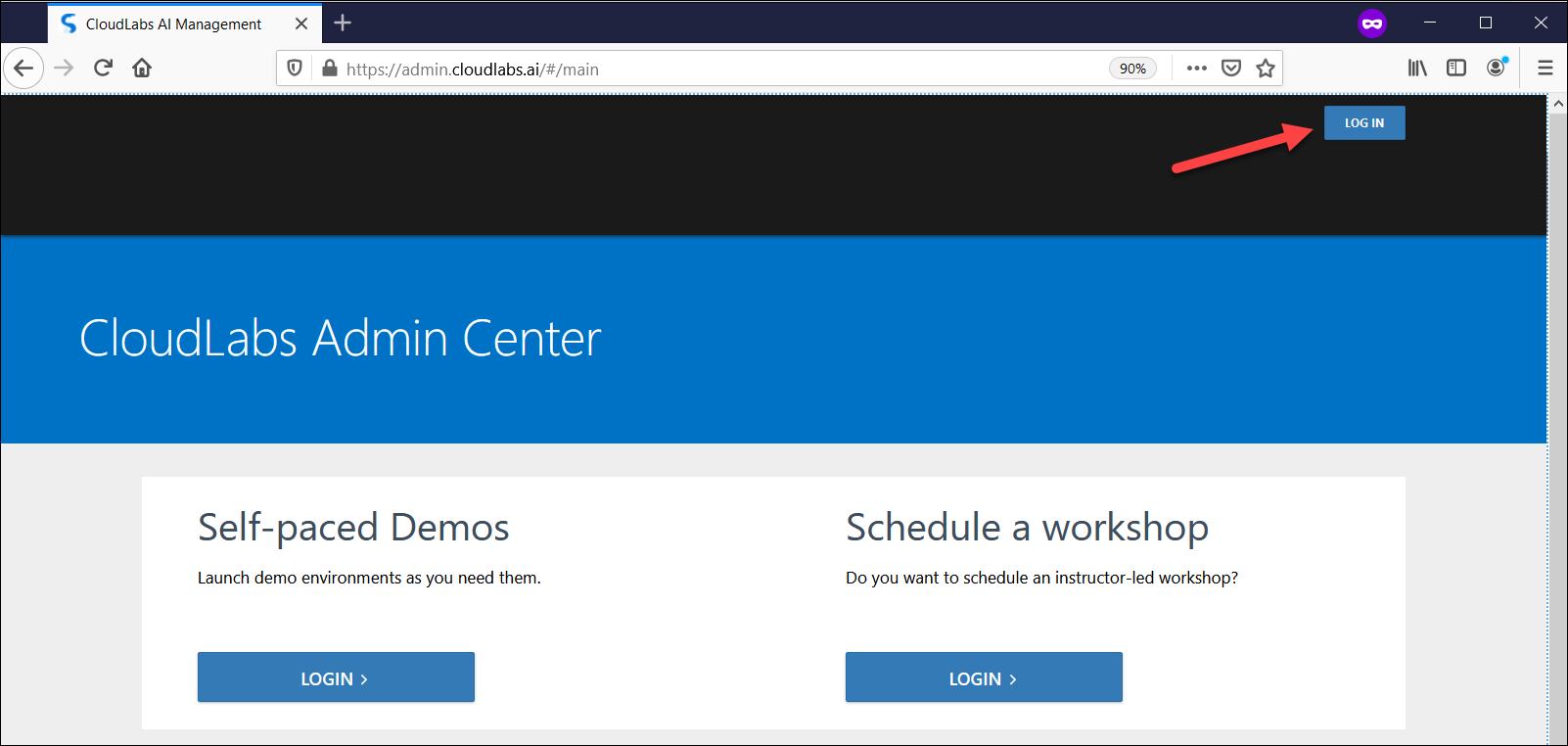Open the Firefox hamburger menu
The image size is (1568, 746).
(1545, 68)
